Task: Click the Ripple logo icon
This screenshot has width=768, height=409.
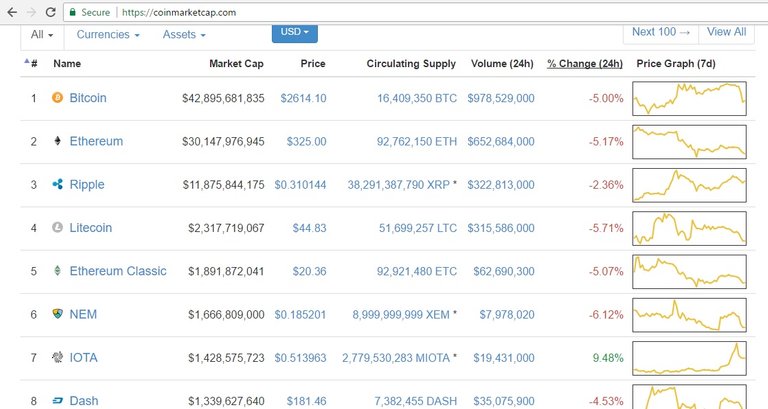Action: pos(57,185)
